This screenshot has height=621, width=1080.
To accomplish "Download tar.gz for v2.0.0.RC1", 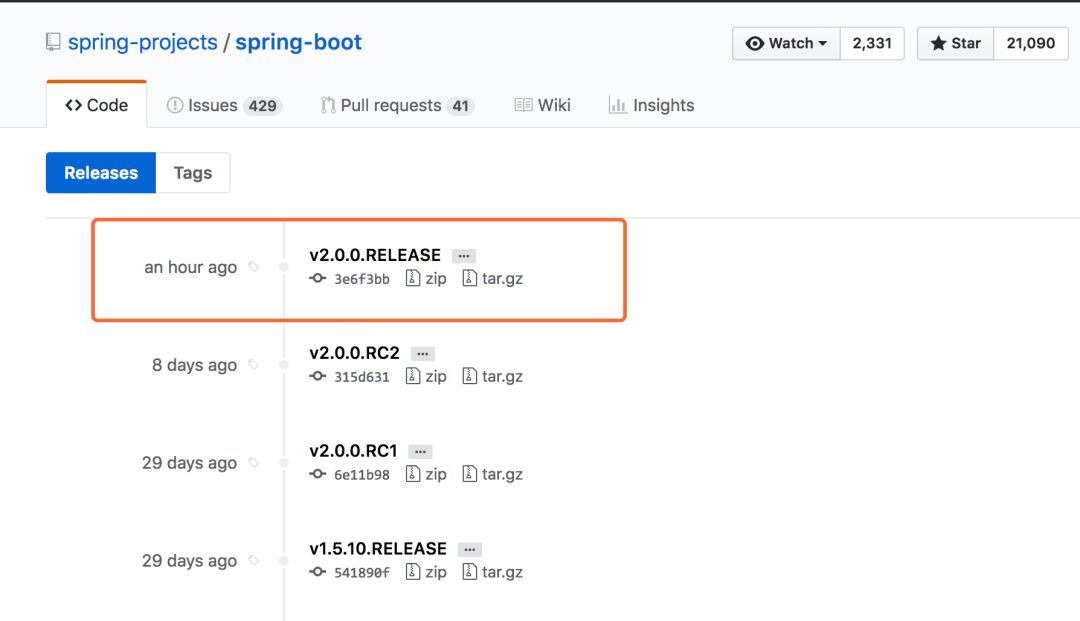I will [x=492, y=474].
